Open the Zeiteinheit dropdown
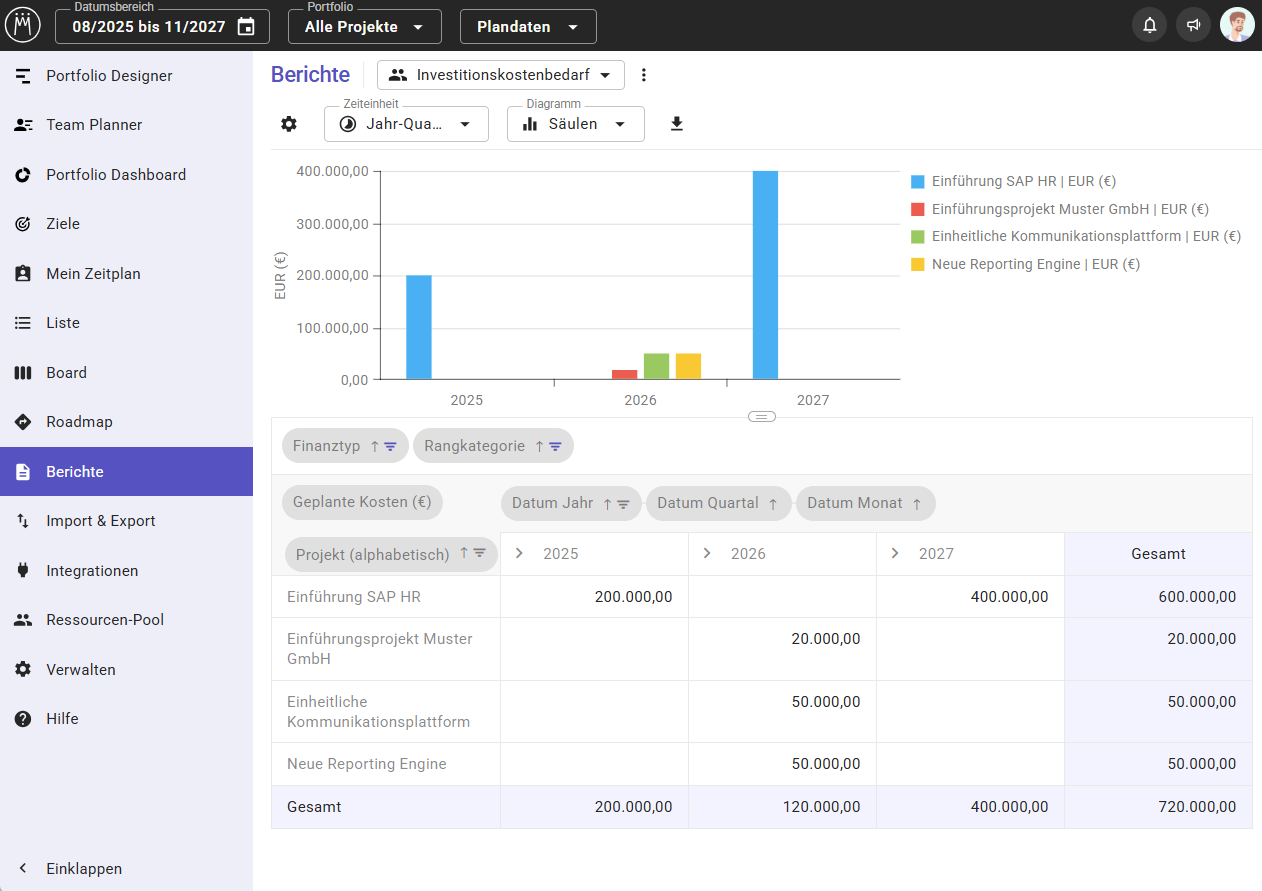 (x=406, y=124)
